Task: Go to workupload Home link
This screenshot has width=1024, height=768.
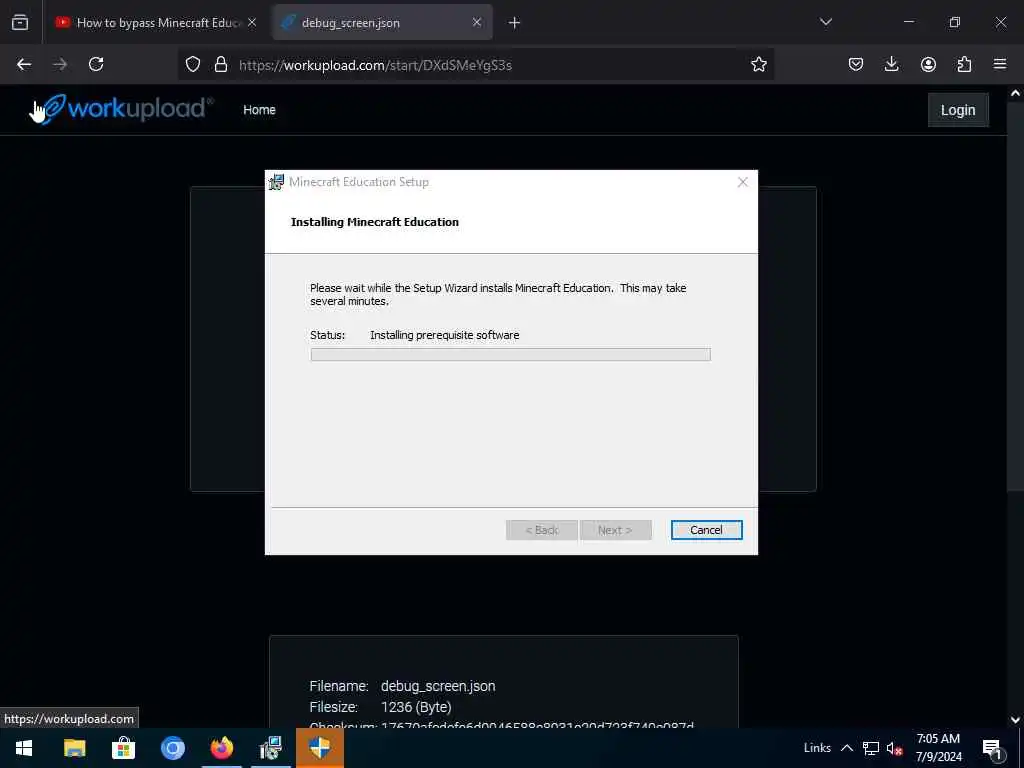Action: click(259, 110)
